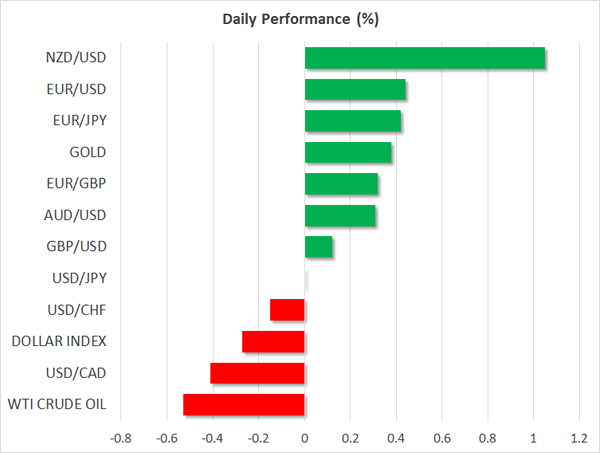Click the green EUR/USD bar
The image size is (600, 453).
click(355, 90)
